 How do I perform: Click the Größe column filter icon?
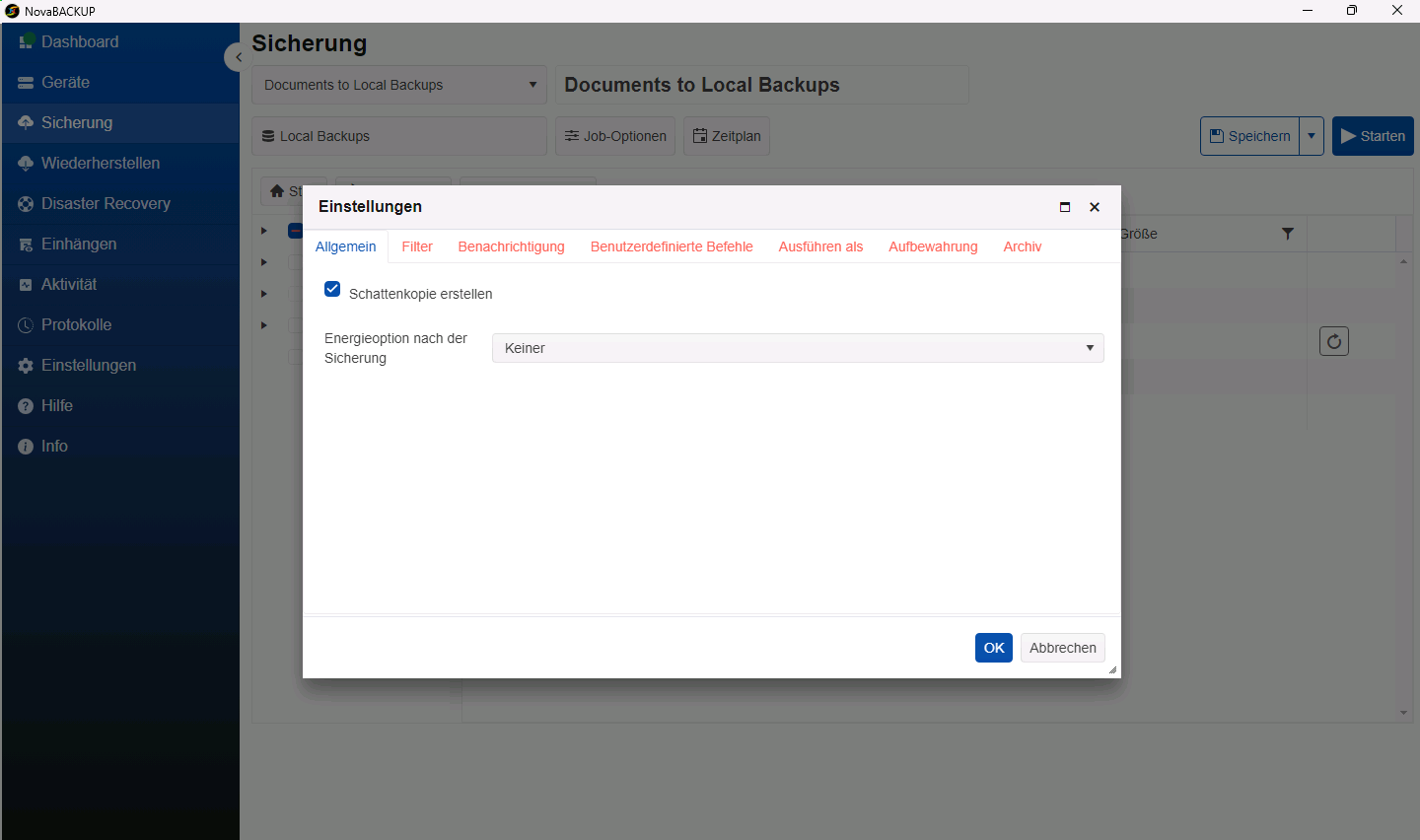(x=1287, y=234)
